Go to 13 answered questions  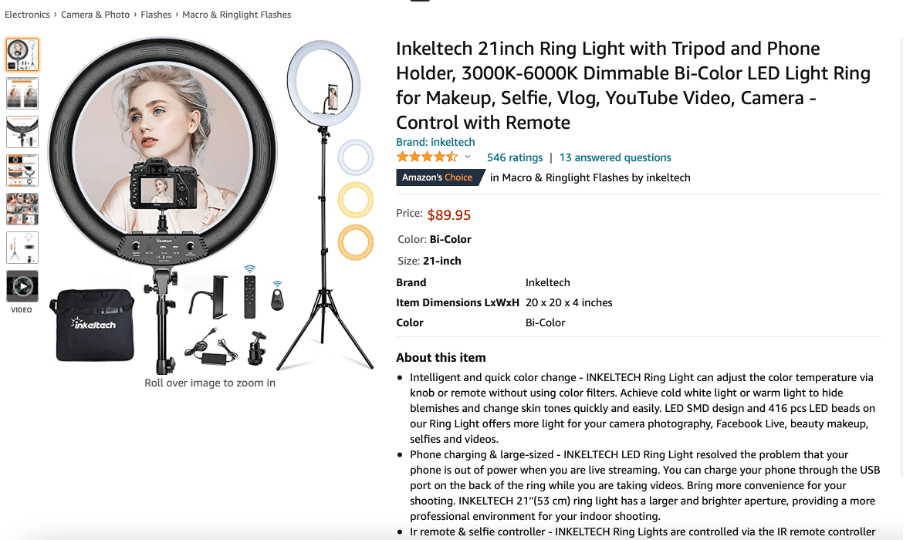tap(615, 157)
